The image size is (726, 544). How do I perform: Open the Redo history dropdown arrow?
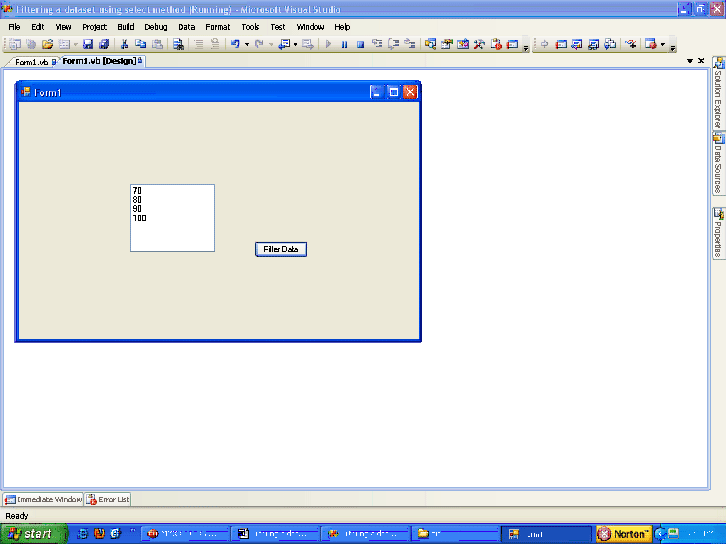(x=271, y=45)
